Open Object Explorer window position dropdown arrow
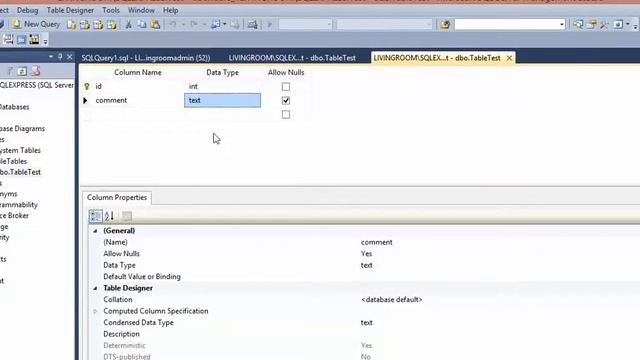This screenshot has height=360, width=640. 51,57
